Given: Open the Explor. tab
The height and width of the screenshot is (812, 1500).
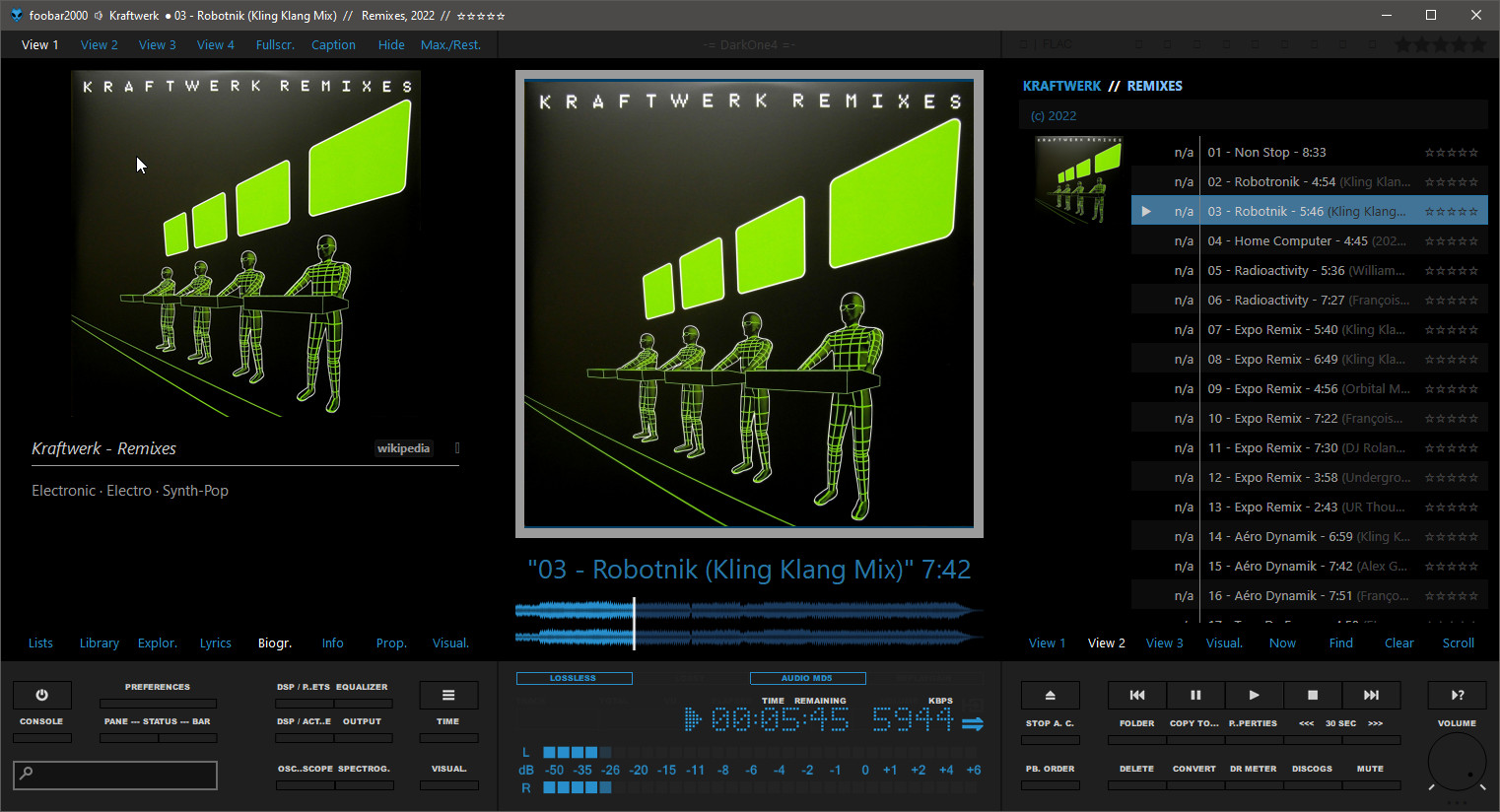Looking at the screenshot, I should pyautogui.click(x=158, y=643).
